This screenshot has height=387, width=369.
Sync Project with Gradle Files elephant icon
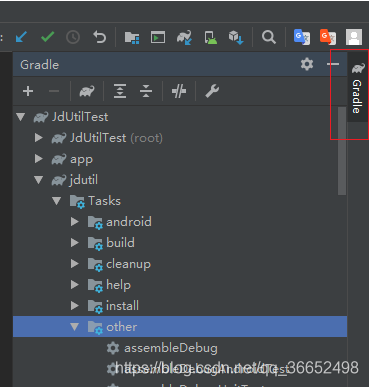point(184,37)
